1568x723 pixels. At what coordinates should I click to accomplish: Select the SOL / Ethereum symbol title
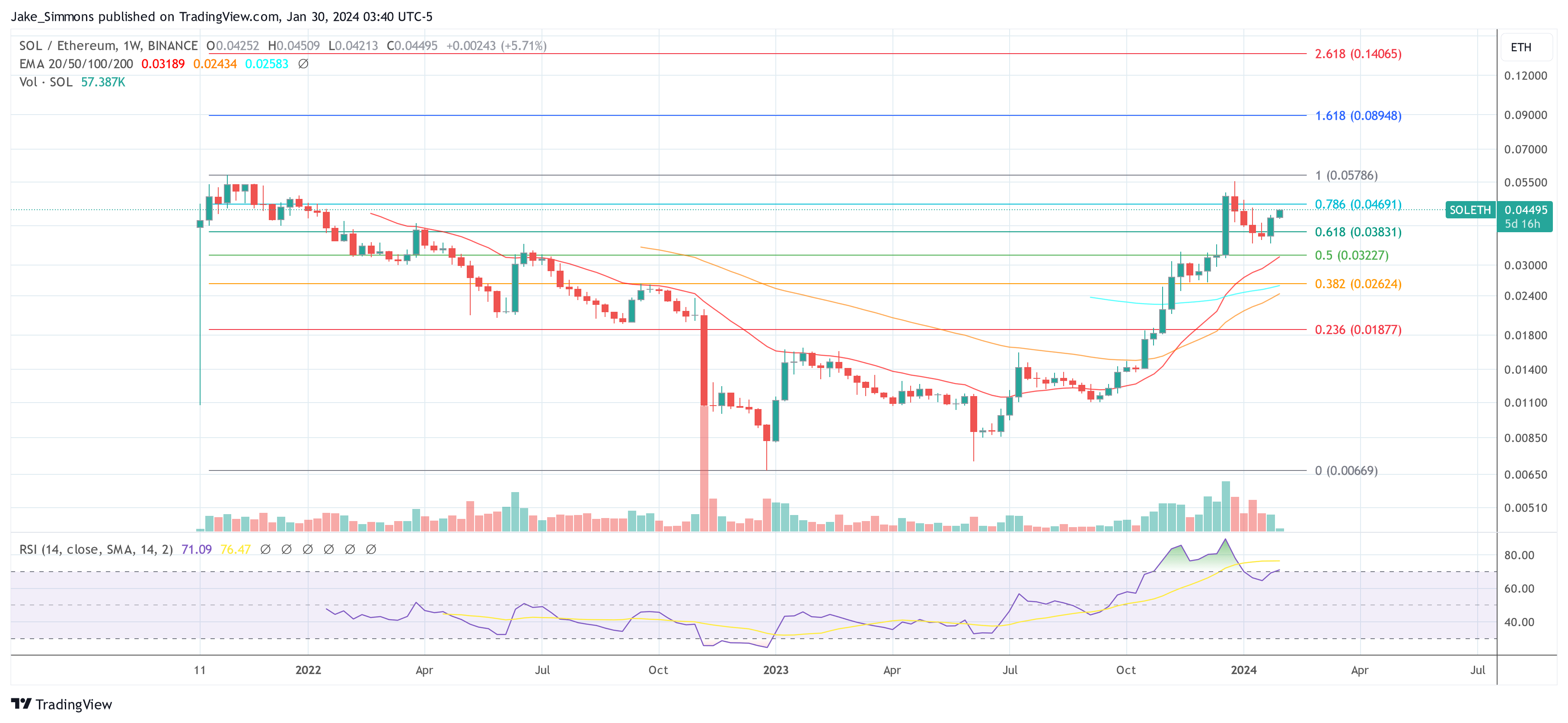coord(108,46)
